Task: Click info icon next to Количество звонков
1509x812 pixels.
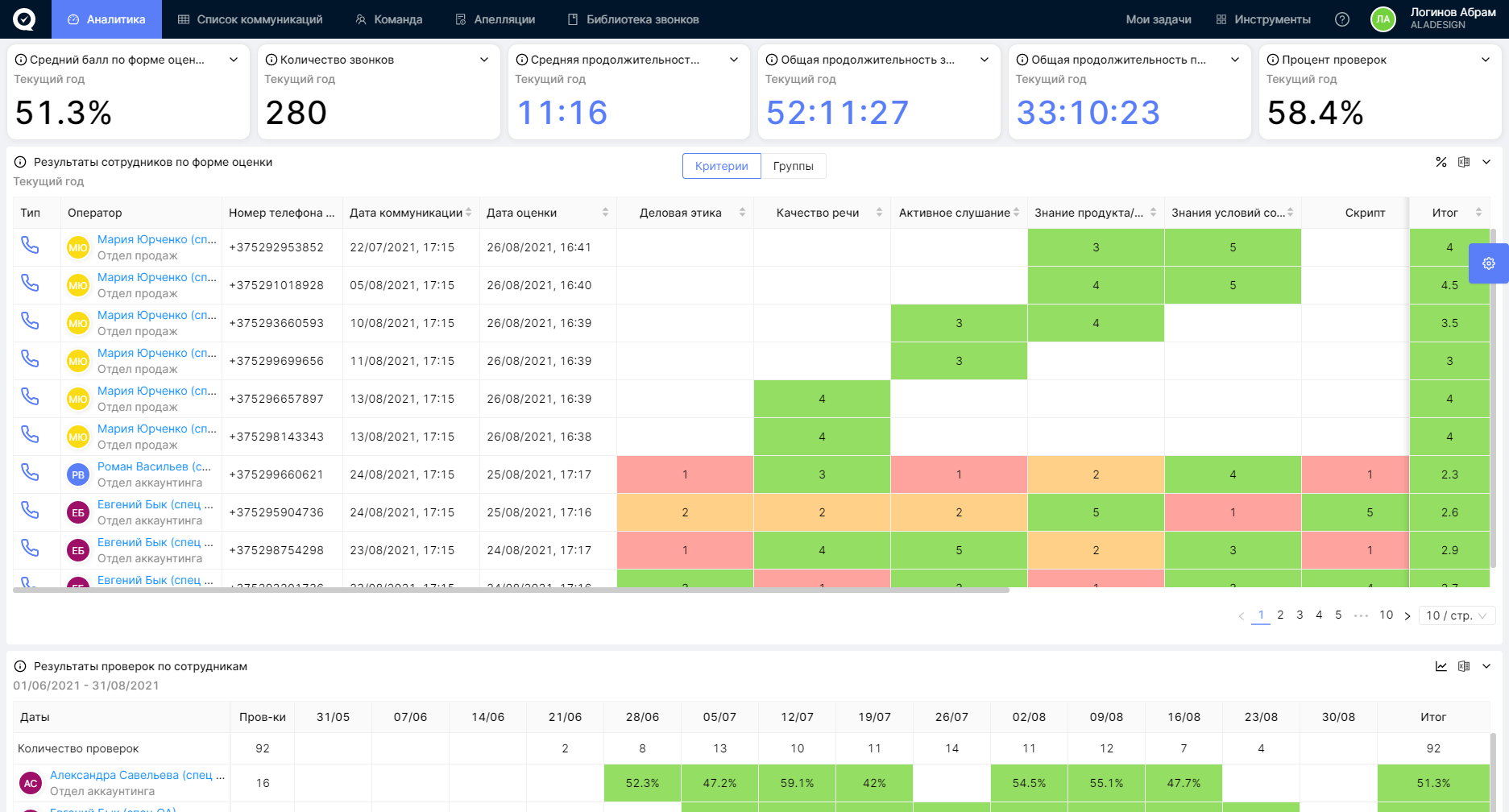Action: 272,60
